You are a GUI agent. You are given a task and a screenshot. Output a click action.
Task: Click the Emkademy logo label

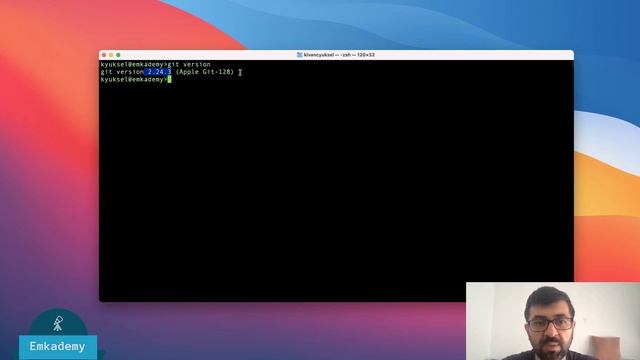(58, 347)
